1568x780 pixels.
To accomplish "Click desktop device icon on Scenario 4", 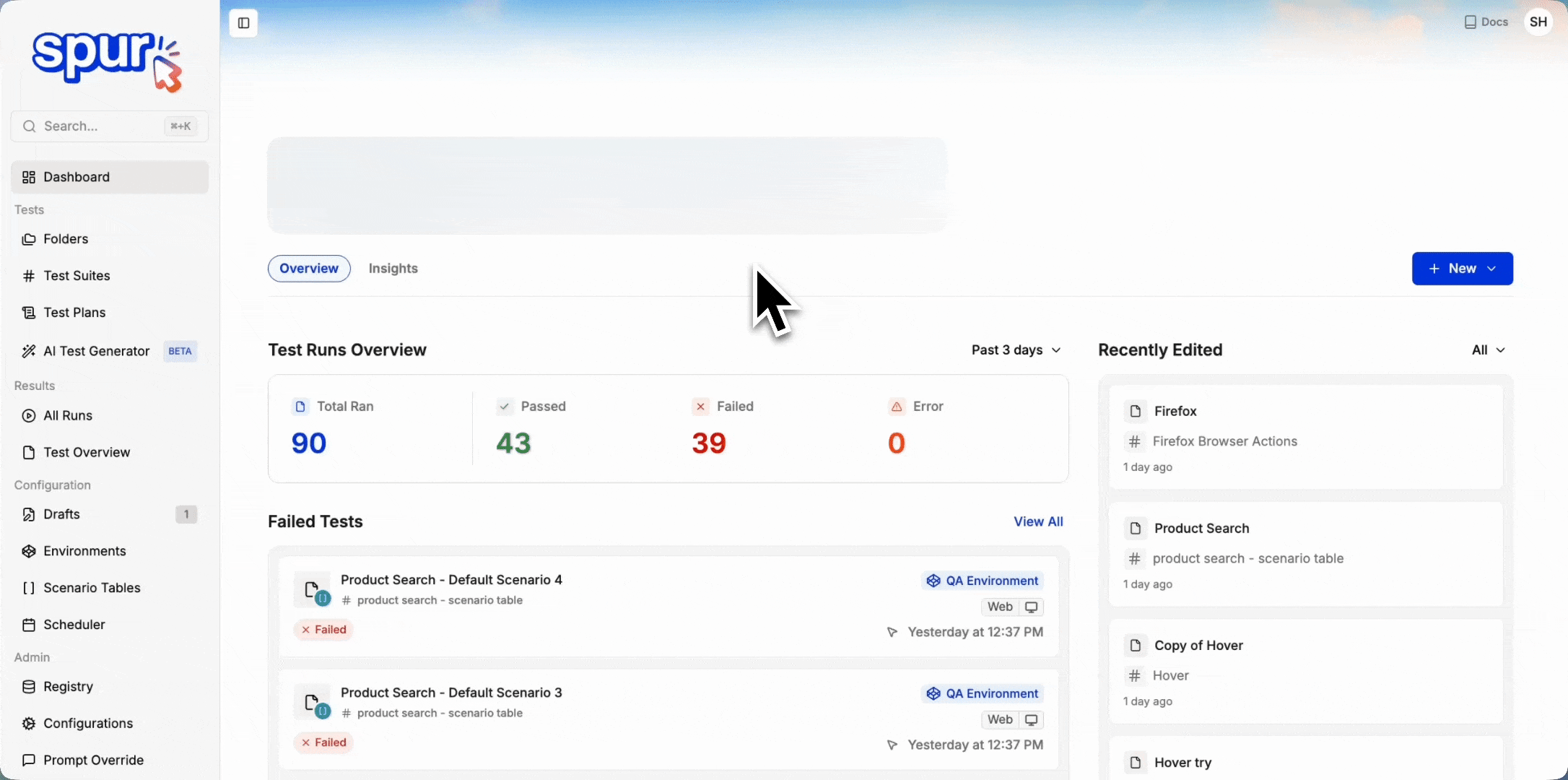I will pos(1032,607).
